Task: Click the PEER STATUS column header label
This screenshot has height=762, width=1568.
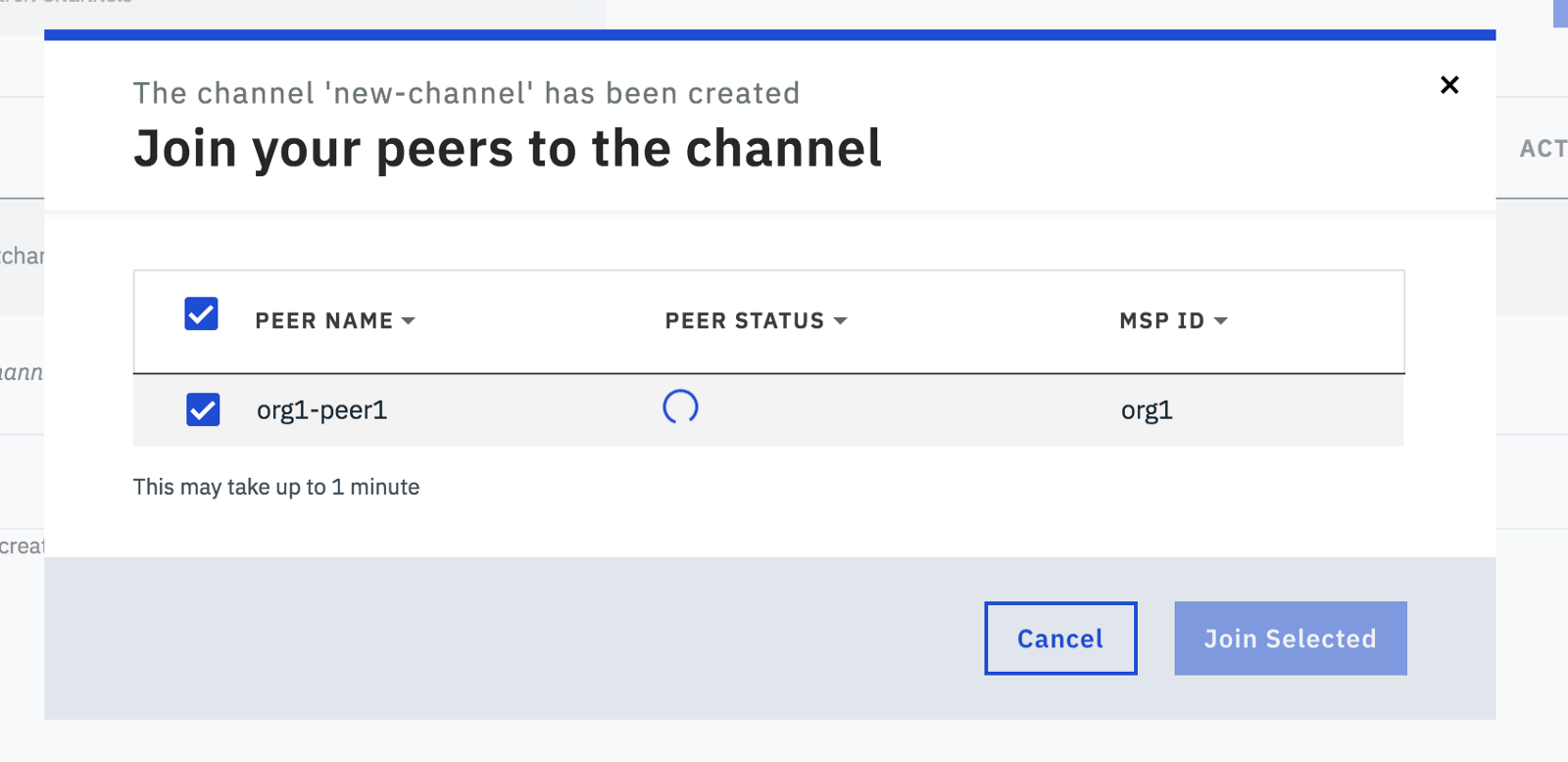Action: [744, 321]
